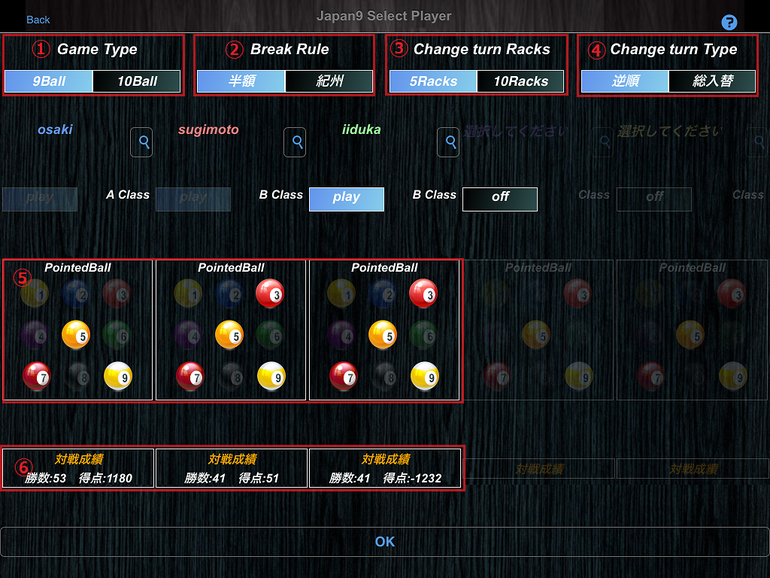Tap player name osaki

(x=55, y=130)
